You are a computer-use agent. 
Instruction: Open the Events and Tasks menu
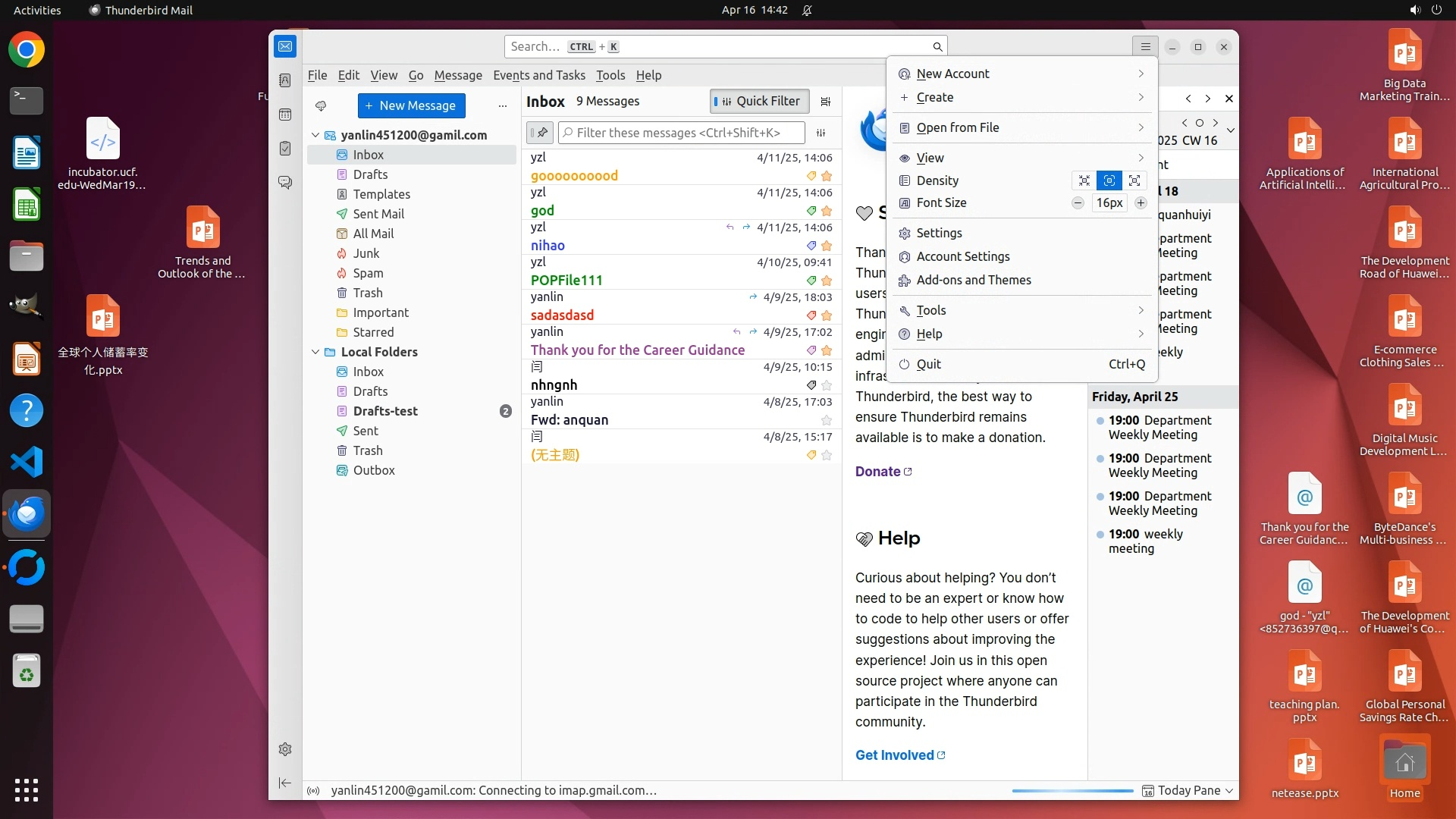(x=538, y=75)
